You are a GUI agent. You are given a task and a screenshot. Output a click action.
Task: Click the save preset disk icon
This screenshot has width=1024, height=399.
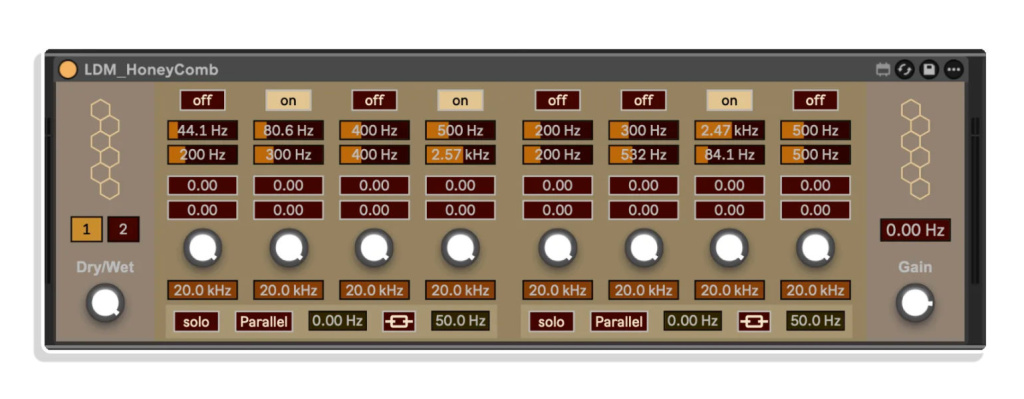tap(929, 69)
